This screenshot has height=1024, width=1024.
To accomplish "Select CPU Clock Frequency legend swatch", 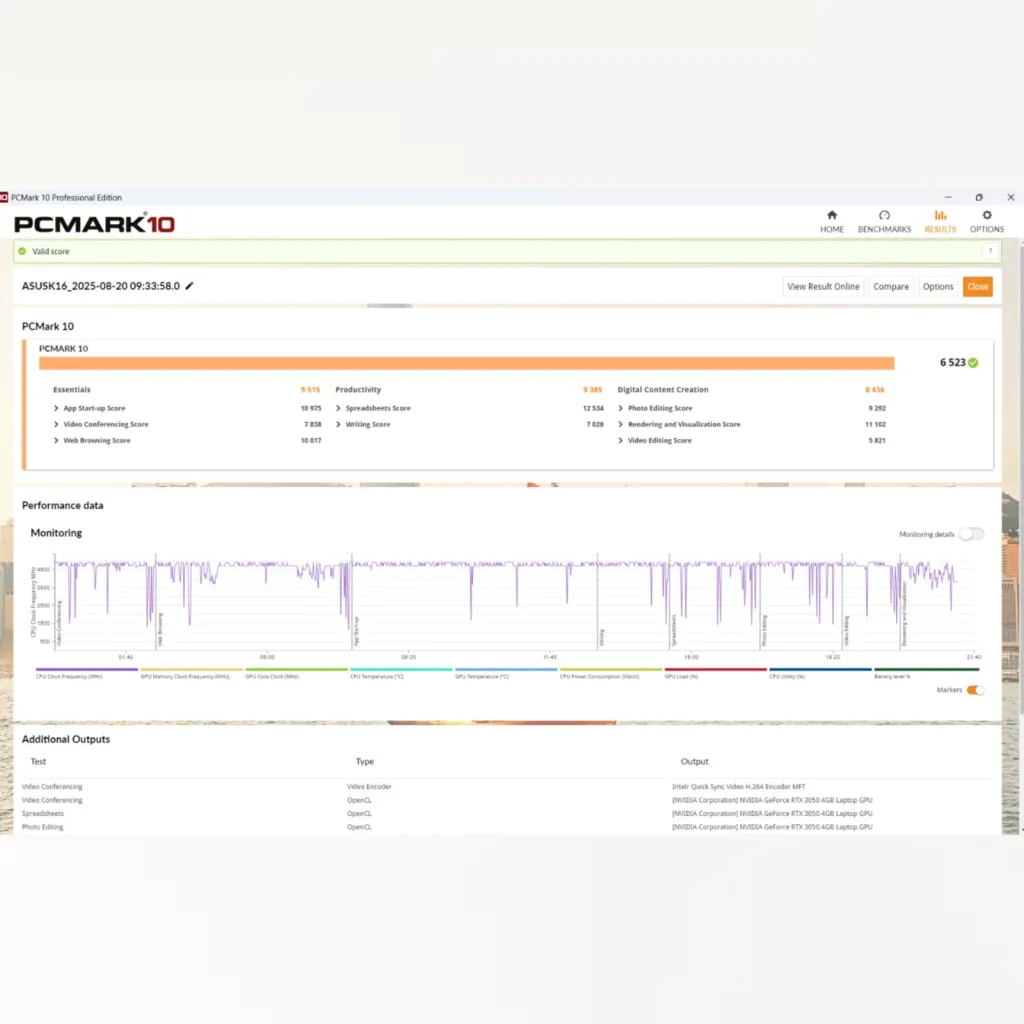I will tap(87, 669).
